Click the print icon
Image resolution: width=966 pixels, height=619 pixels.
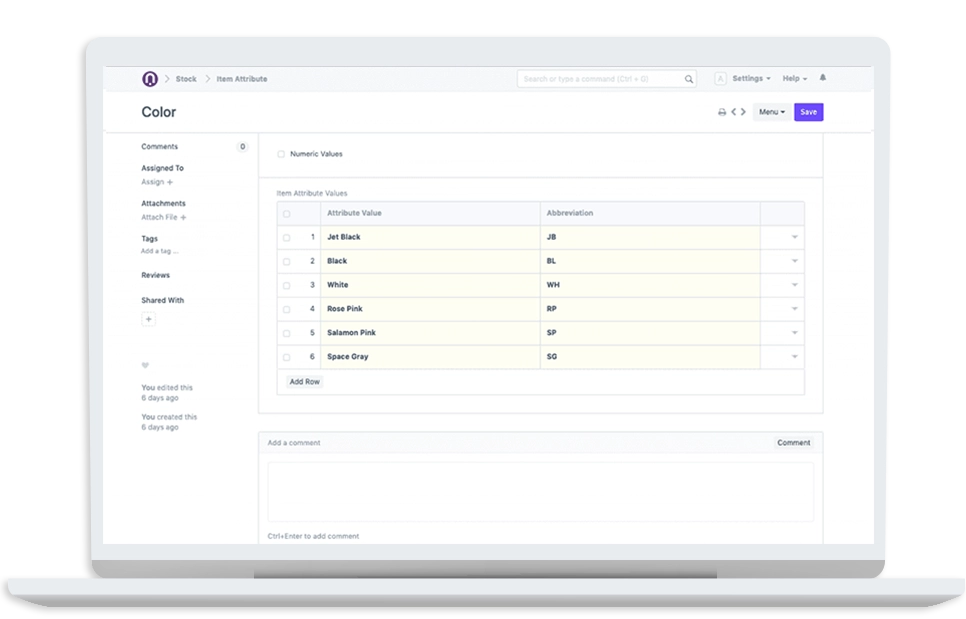pyautogui.click(x=722, y=112)
